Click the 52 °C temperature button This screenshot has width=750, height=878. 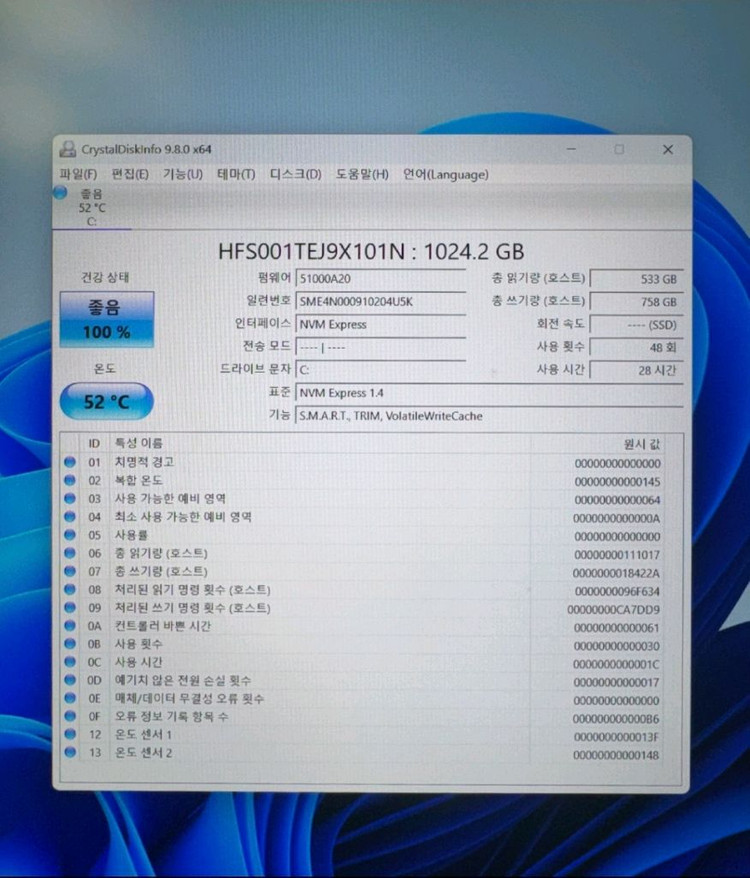[x=106, y=401]
